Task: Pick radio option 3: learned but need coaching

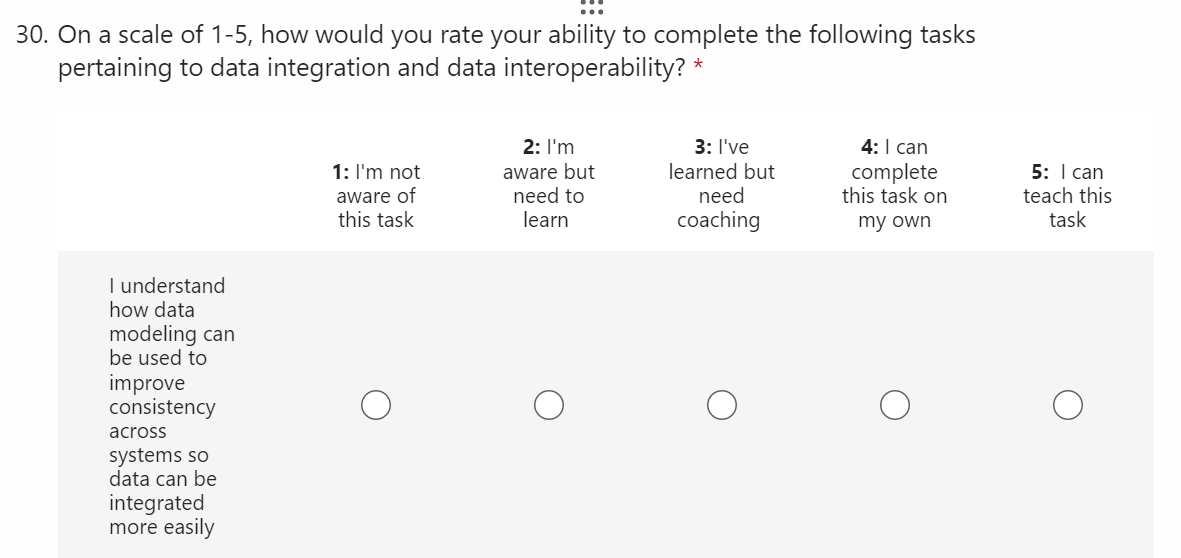Action: (721, 405)
